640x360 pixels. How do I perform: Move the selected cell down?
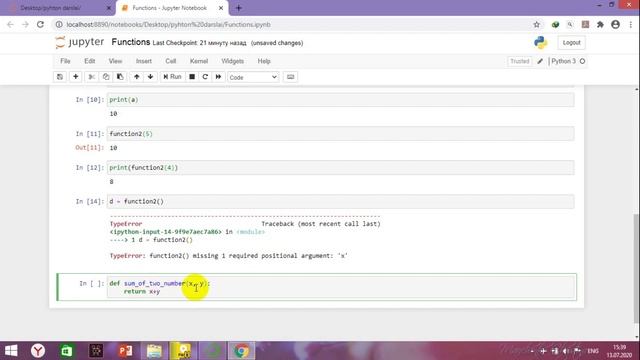click(151, 77)
